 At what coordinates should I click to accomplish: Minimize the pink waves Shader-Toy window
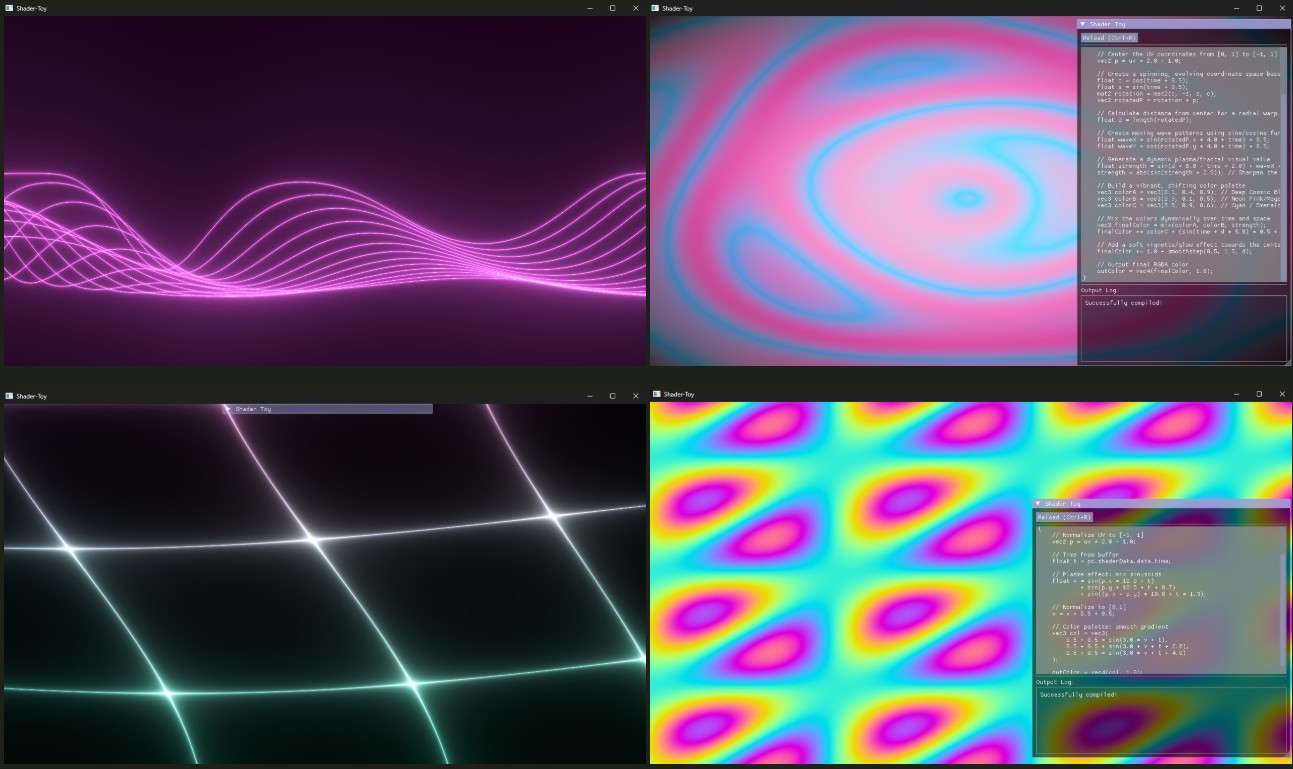(590, 8)
